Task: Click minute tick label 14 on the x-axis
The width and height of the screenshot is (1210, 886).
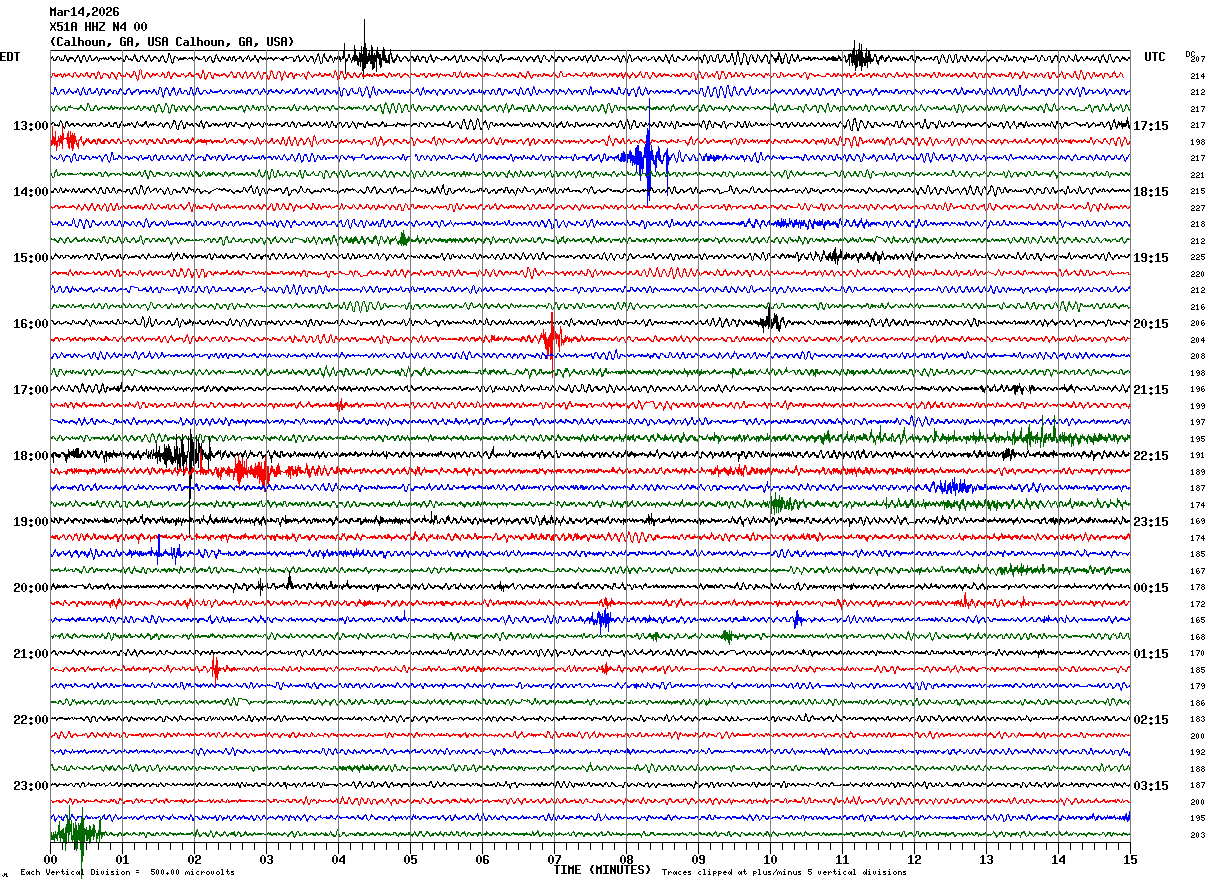Action: pyautogui.click(x=1058, y=859)
